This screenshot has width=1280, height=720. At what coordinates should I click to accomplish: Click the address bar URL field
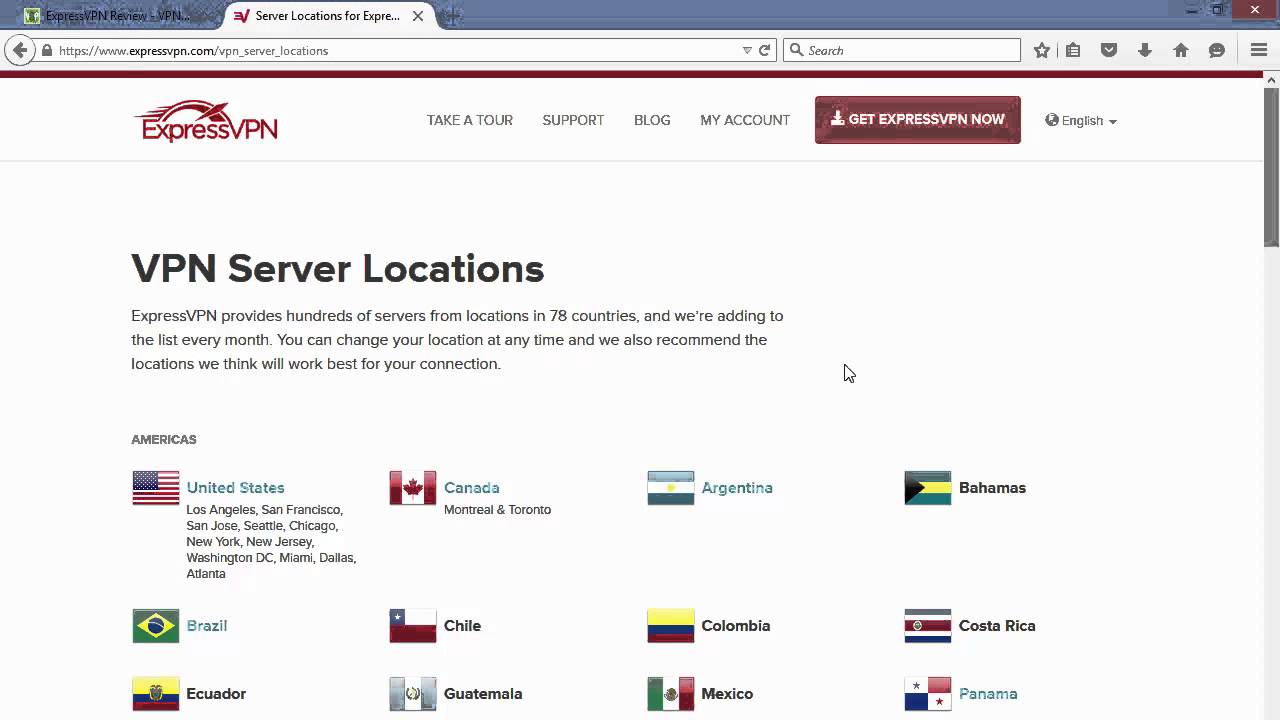pyautogui.click(x=400, y=50)
